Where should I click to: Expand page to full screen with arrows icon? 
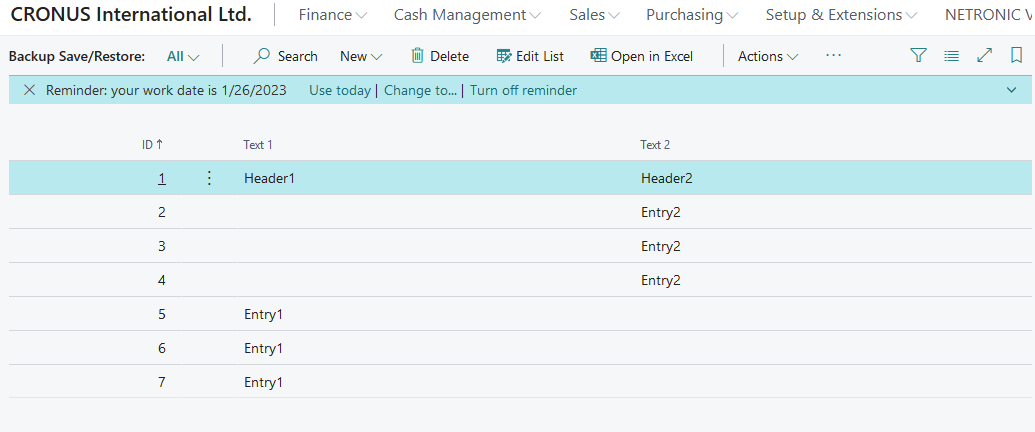(x=985, y=56)
